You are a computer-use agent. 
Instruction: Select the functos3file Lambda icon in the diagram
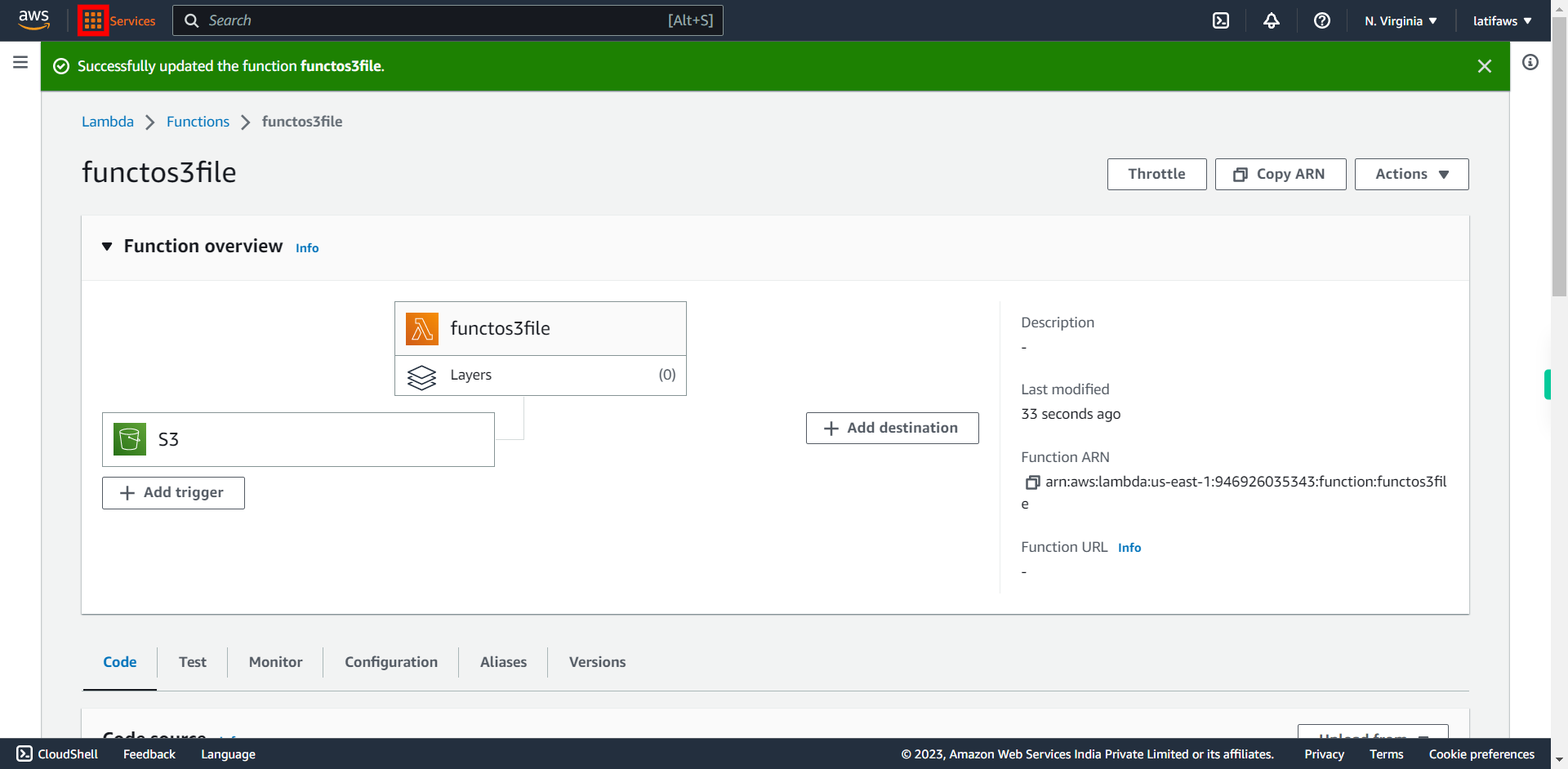click(x=422, y=328)
